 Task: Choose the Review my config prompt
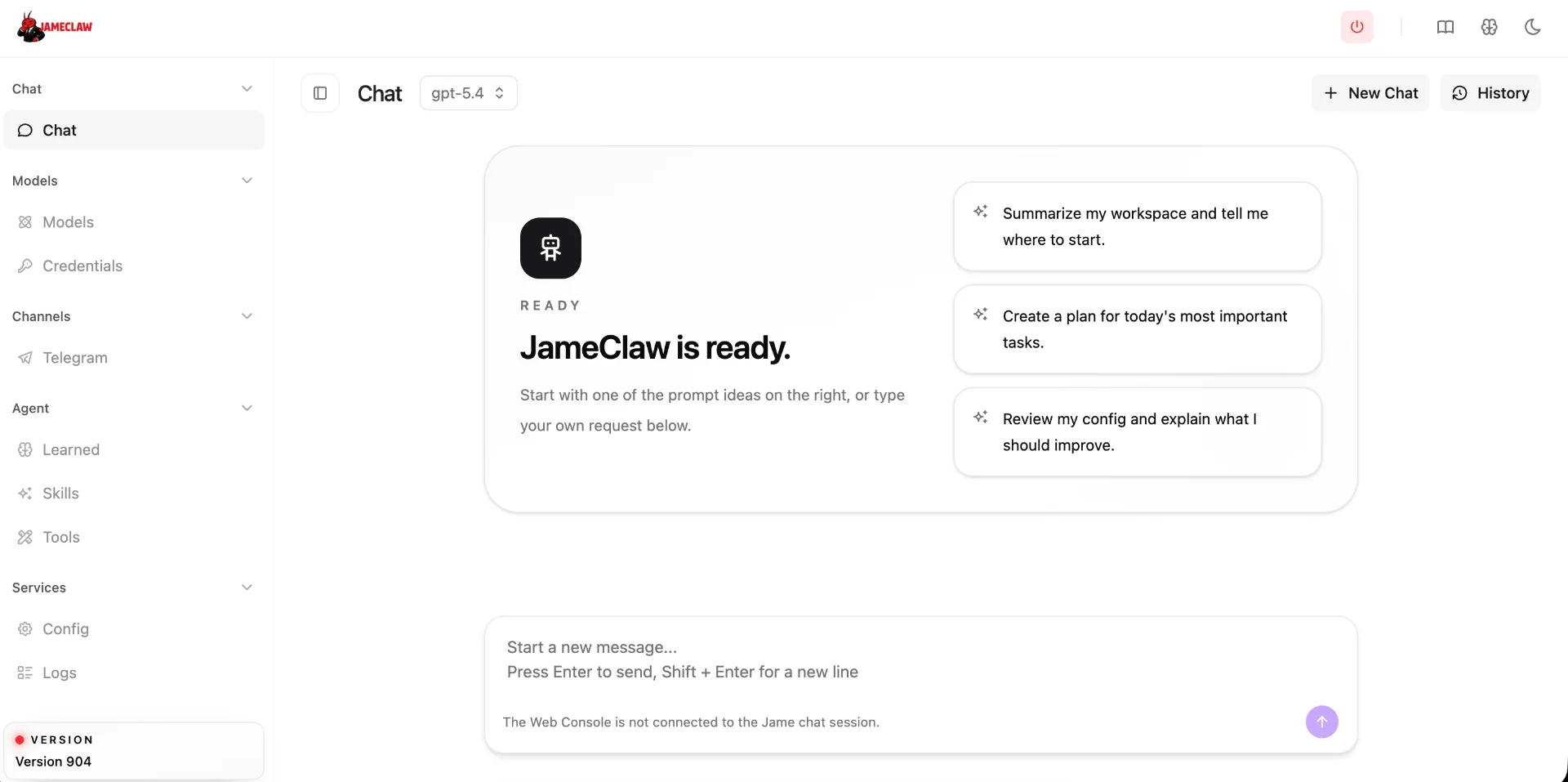(1137, 432)
